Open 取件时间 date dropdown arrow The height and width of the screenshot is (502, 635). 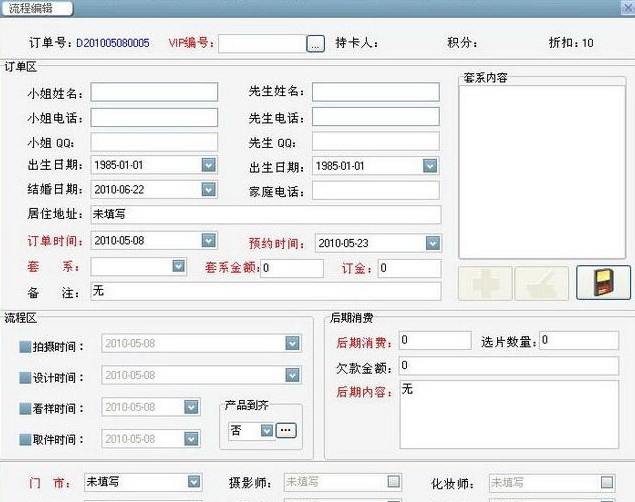tap(191, 439)
